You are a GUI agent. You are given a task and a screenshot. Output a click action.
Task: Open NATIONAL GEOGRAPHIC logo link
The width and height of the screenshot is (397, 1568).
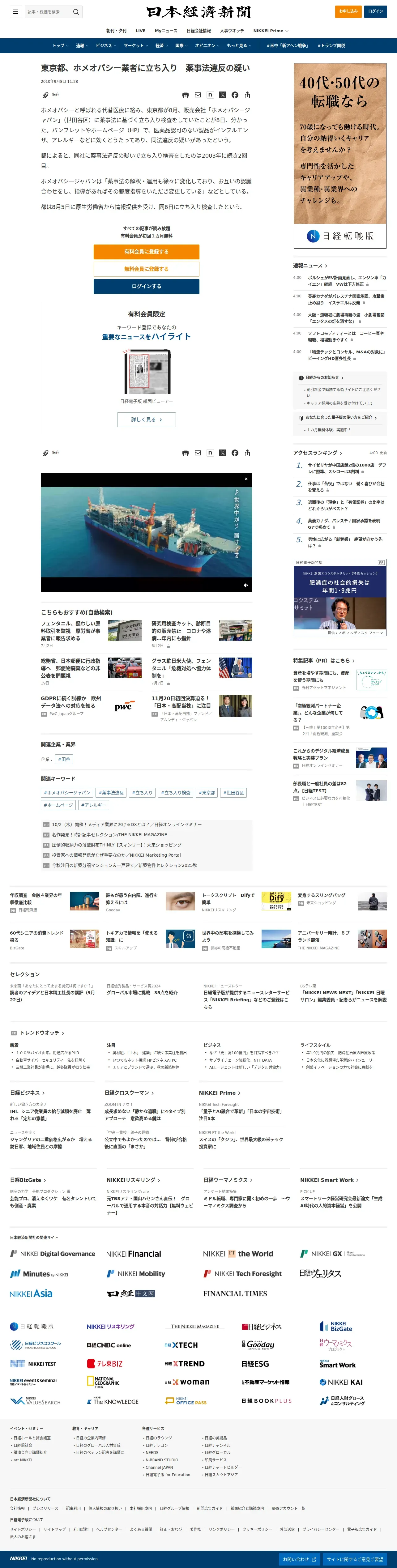pos(103,1382)
